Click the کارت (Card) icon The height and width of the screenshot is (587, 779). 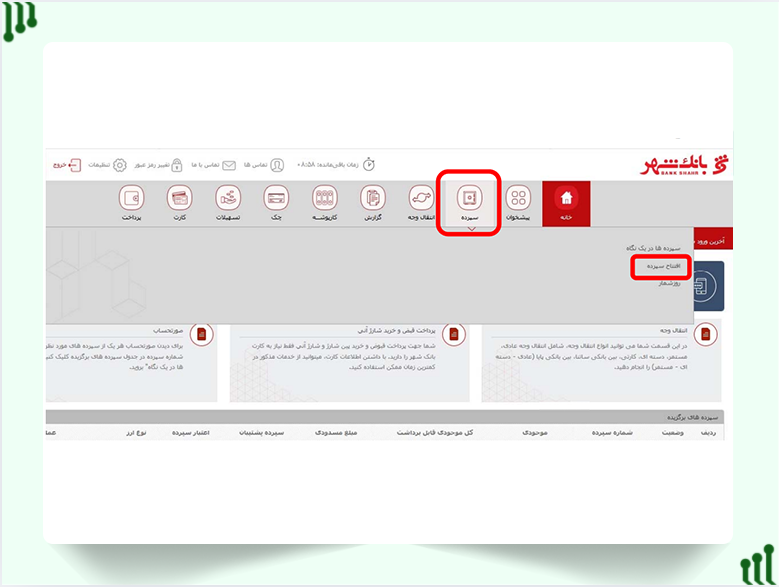[180, 199]
